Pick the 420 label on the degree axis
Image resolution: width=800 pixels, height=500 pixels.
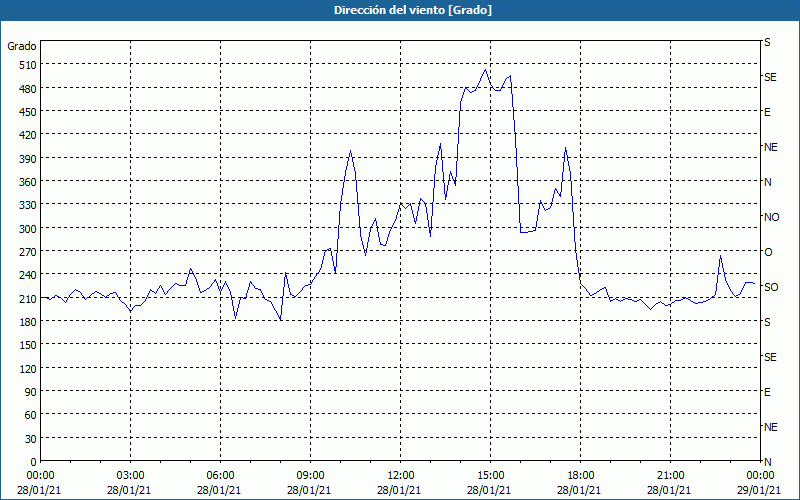click(29, 135)
